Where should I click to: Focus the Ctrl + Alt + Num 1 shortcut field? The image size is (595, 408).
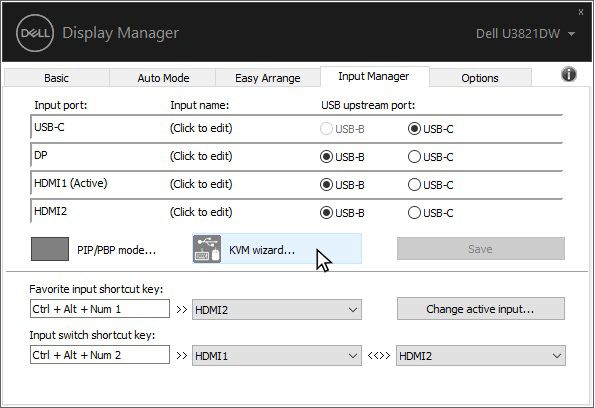100,309
